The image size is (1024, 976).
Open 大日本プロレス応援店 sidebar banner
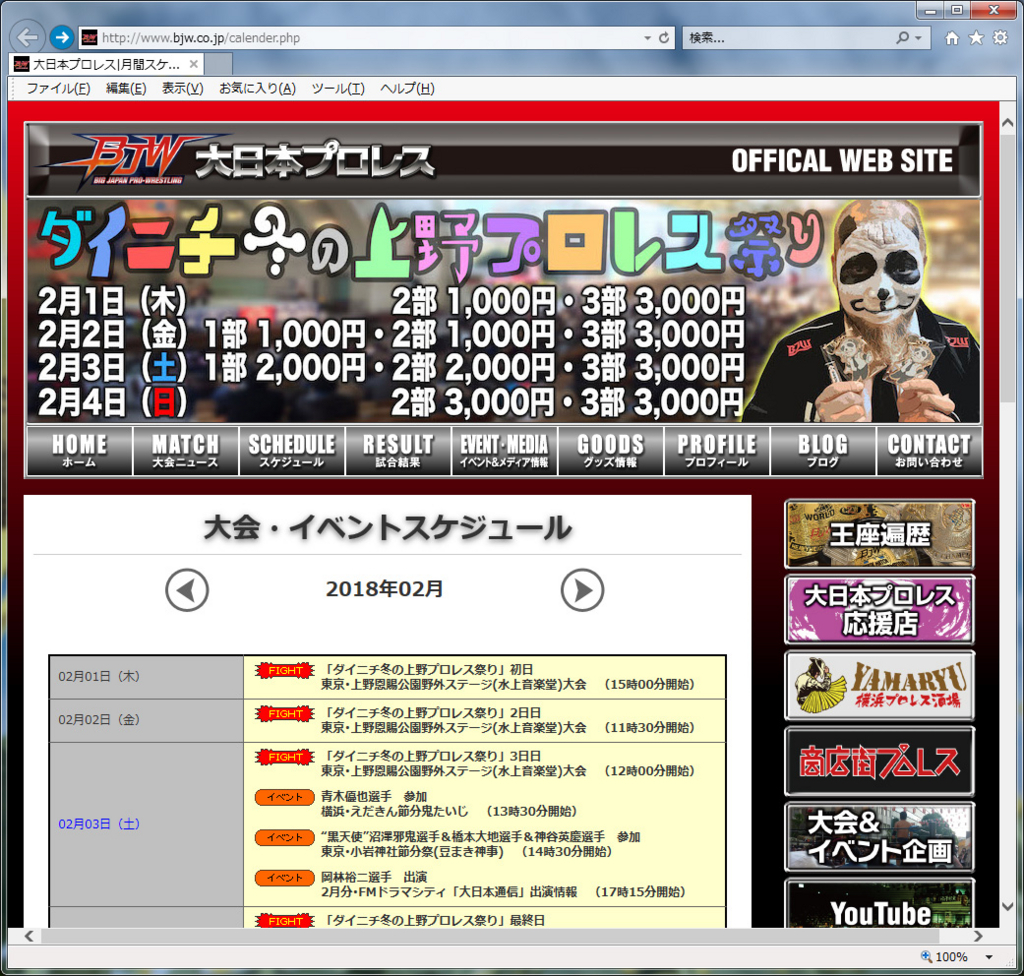pyautogui.click(x=879, y=610)
